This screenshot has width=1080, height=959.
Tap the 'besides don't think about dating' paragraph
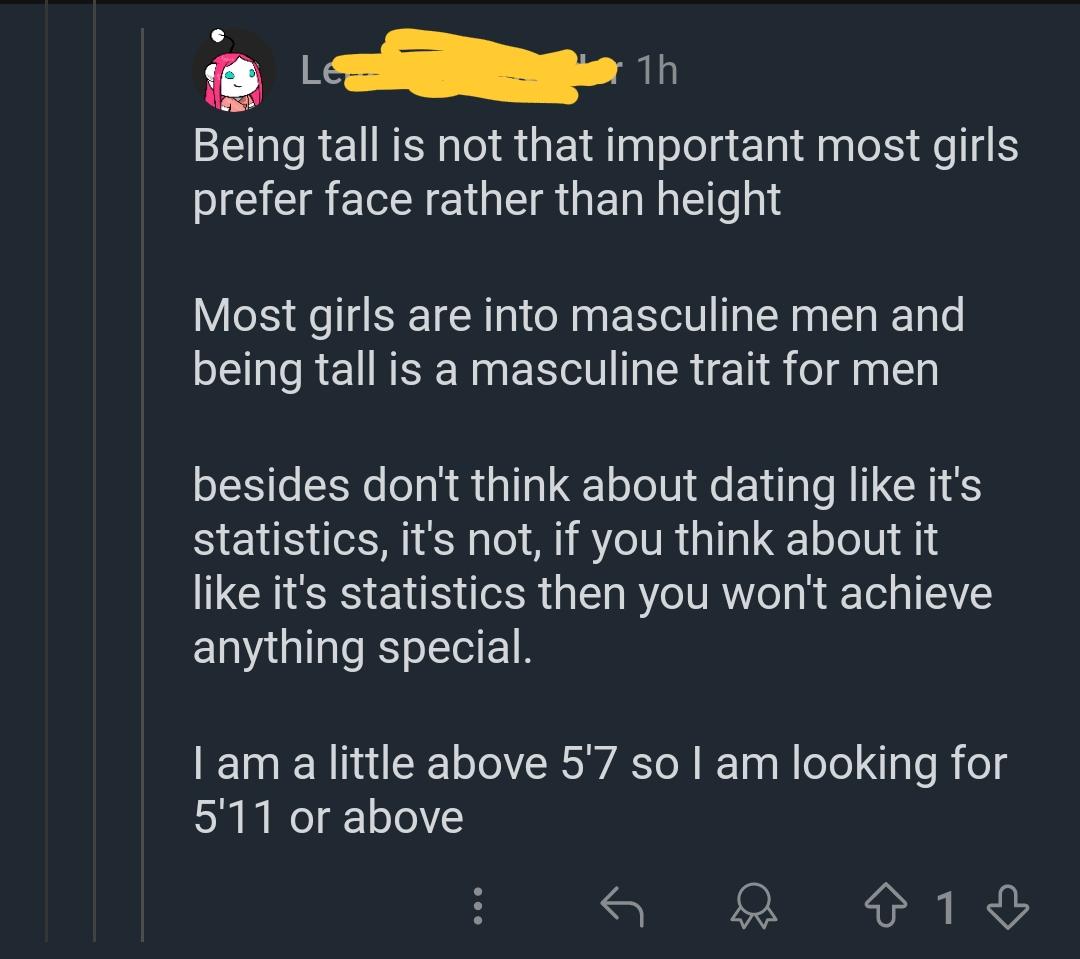pyautogui.click(x=592, y=566)
